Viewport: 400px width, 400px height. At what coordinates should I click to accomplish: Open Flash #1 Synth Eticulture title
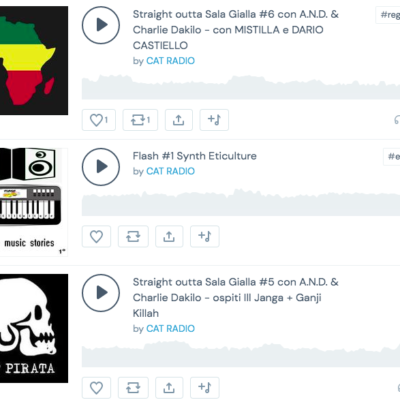point(195,156)
